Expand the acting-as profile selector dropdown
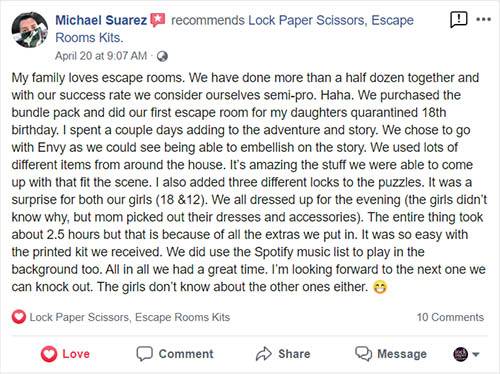500x374 pixels. [x=466, y=354]
